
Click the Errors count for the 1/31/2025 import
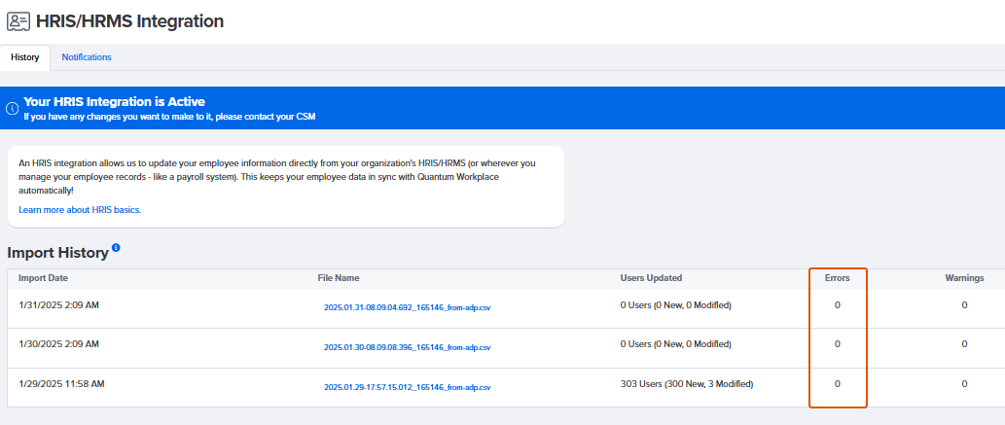837,305
